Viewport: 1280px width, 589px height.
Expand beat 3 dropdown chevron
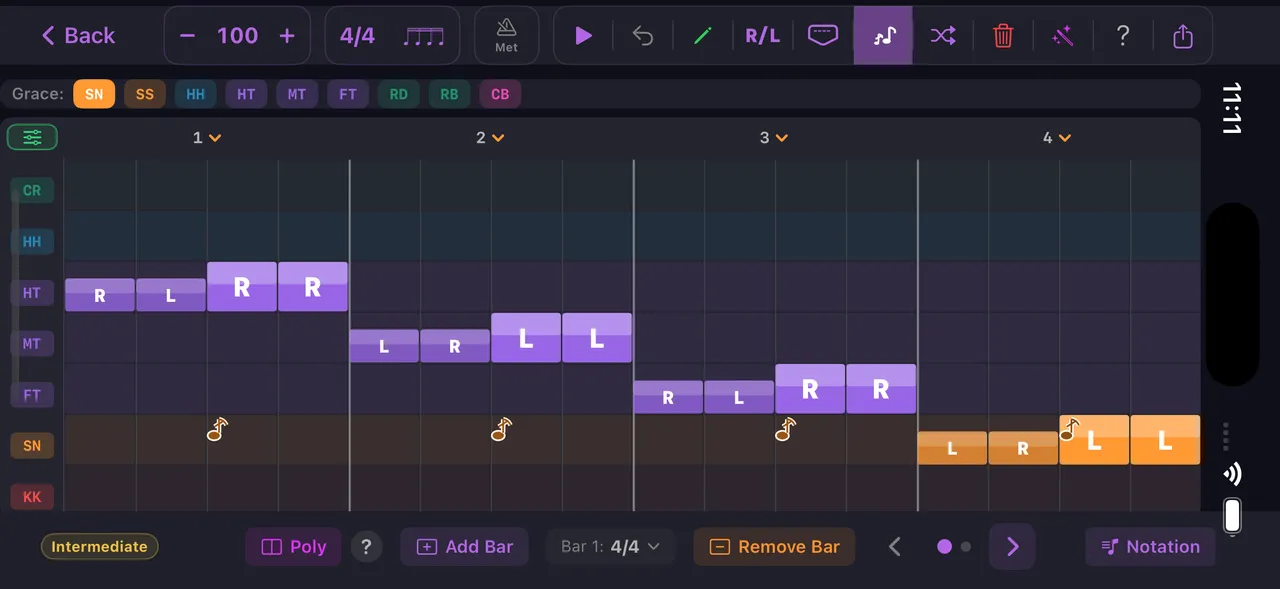[782, 138]
